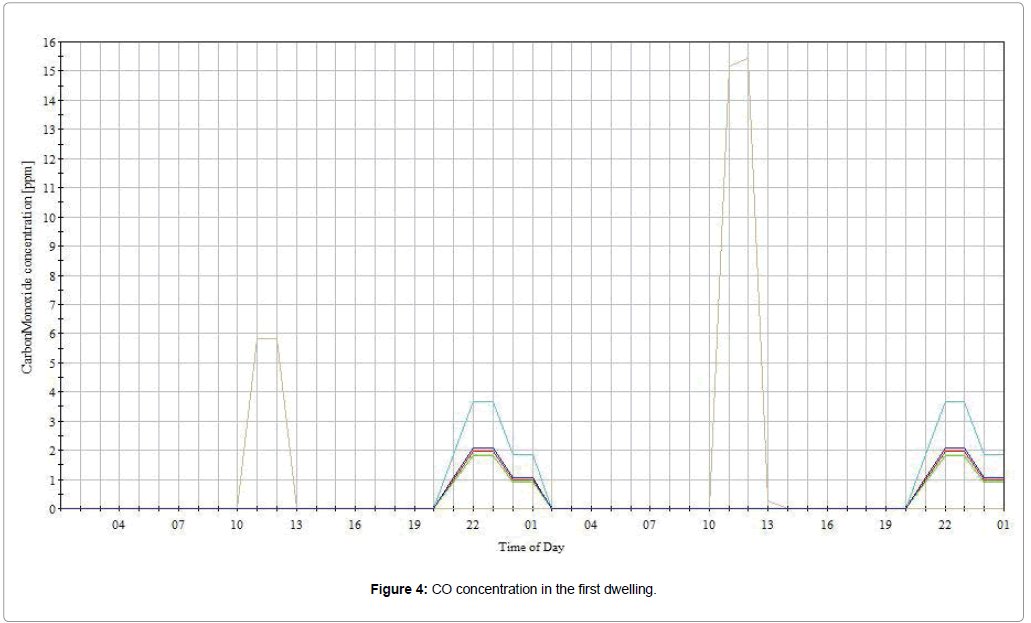The width and height of the screenshot is (1031, 623).
Task: Click the 13 label on the ppm axis
Action: [x=49, y=130]
